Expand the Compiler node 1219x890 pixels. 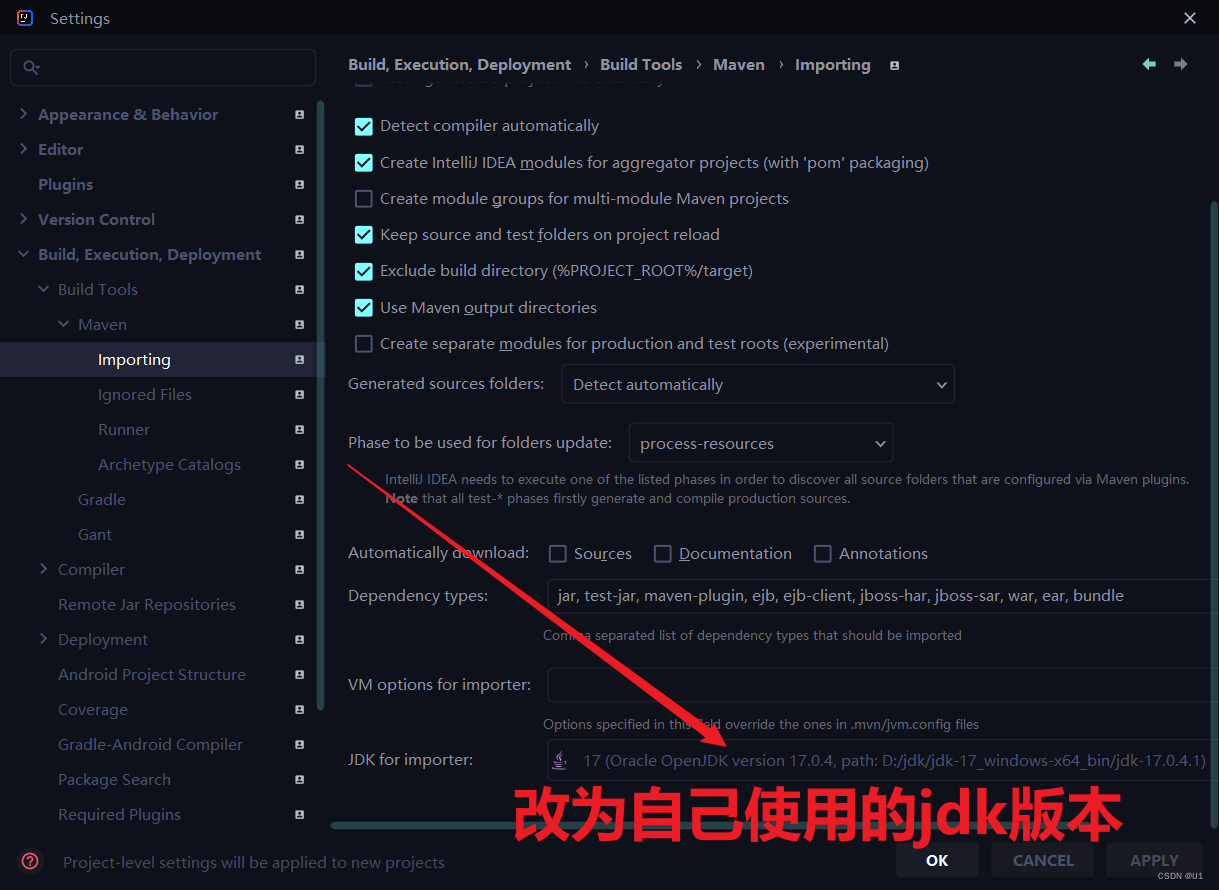point(44,569)
